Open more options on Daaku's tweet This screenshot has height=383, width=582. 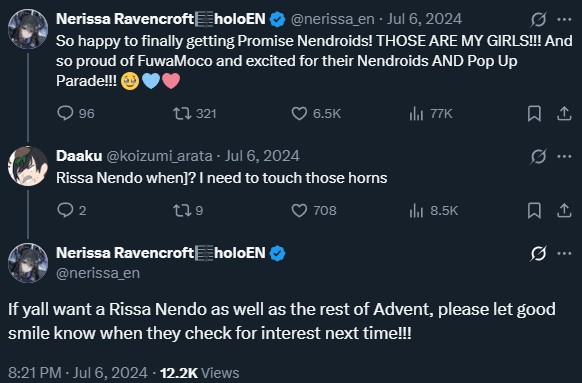[564, 156]
